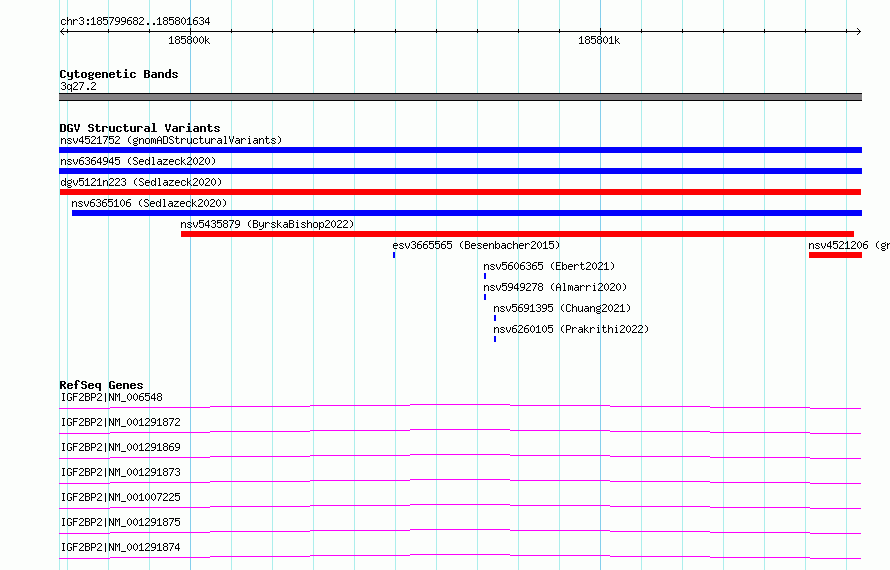Image resolution: width=890 pixels, height=570 pixels.
Task: Click the Cytogenetic Bands track title
Action: point(119,74)
